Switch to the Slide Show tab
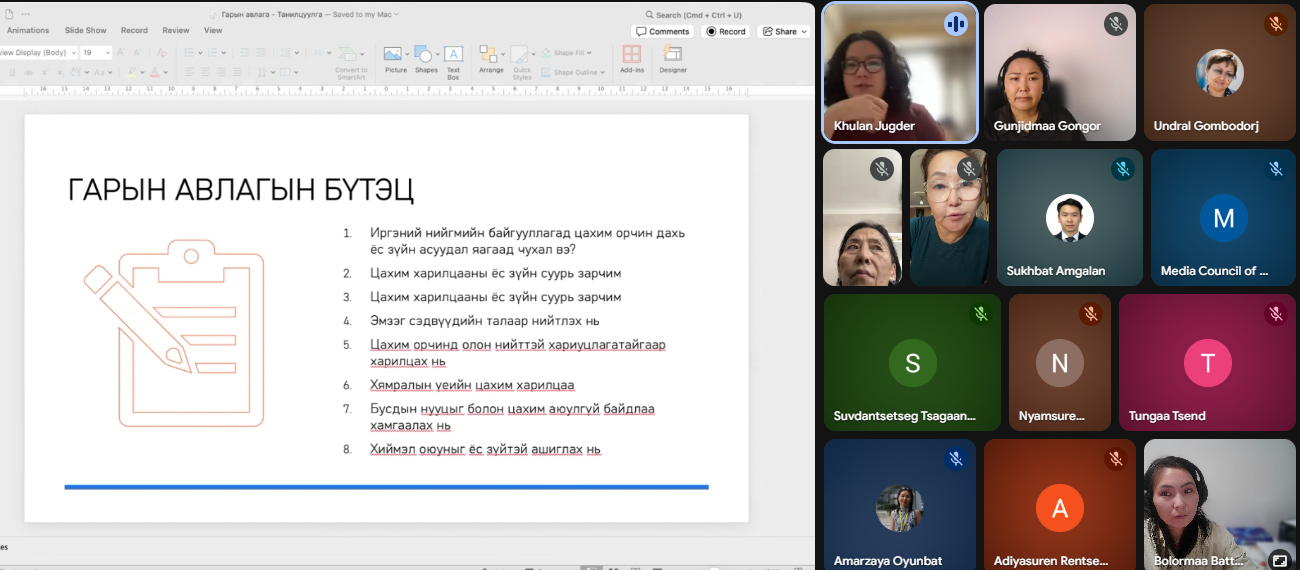The image size is (1300, 570). pos(86,31)
